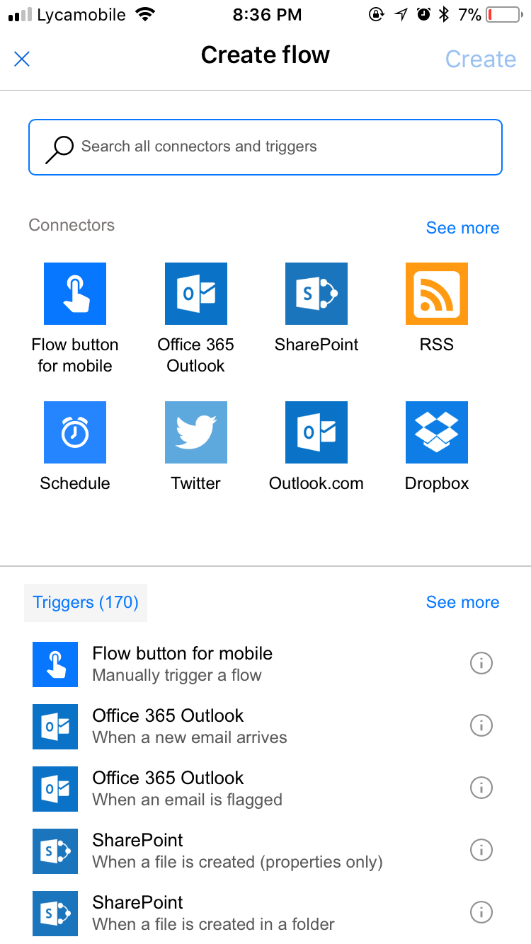The height and width of the screenshot is (944, 531).
Task: Tap the Wi-Fi icon in status bar
Action: click(145, 14)
